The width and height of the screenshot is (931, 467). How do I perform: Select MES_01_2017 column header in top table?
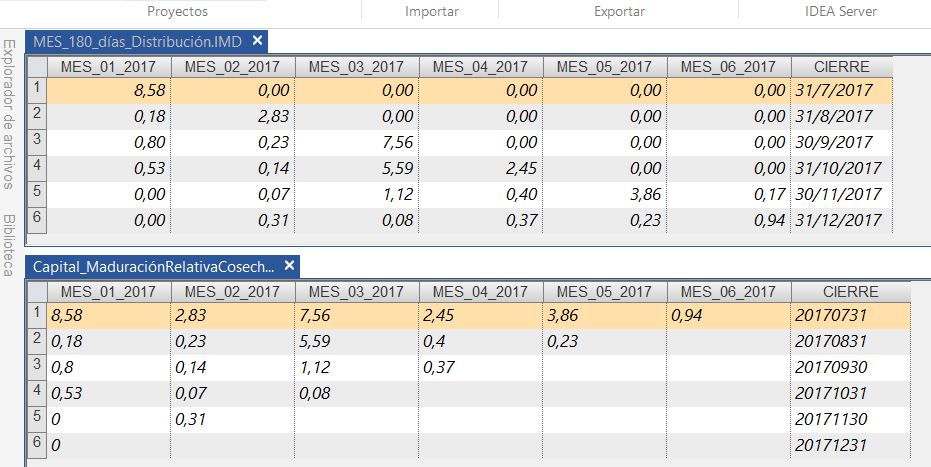pyautogui.click(x=109, y=67)
